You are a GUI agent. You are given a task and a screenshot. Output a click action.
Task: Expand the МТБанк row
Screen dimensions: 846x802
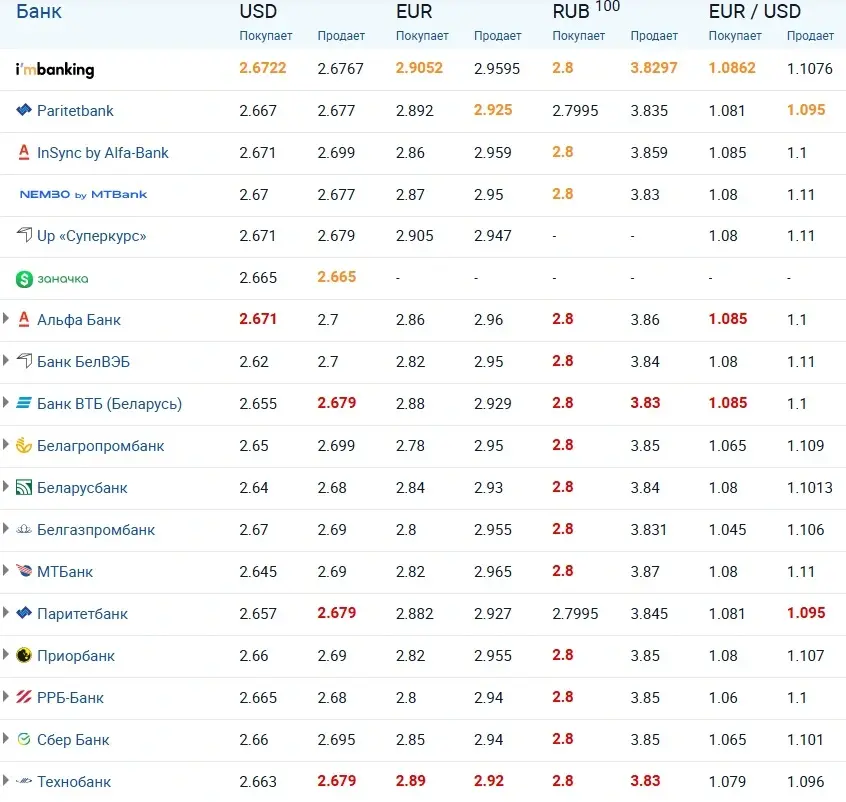[5, 570]
